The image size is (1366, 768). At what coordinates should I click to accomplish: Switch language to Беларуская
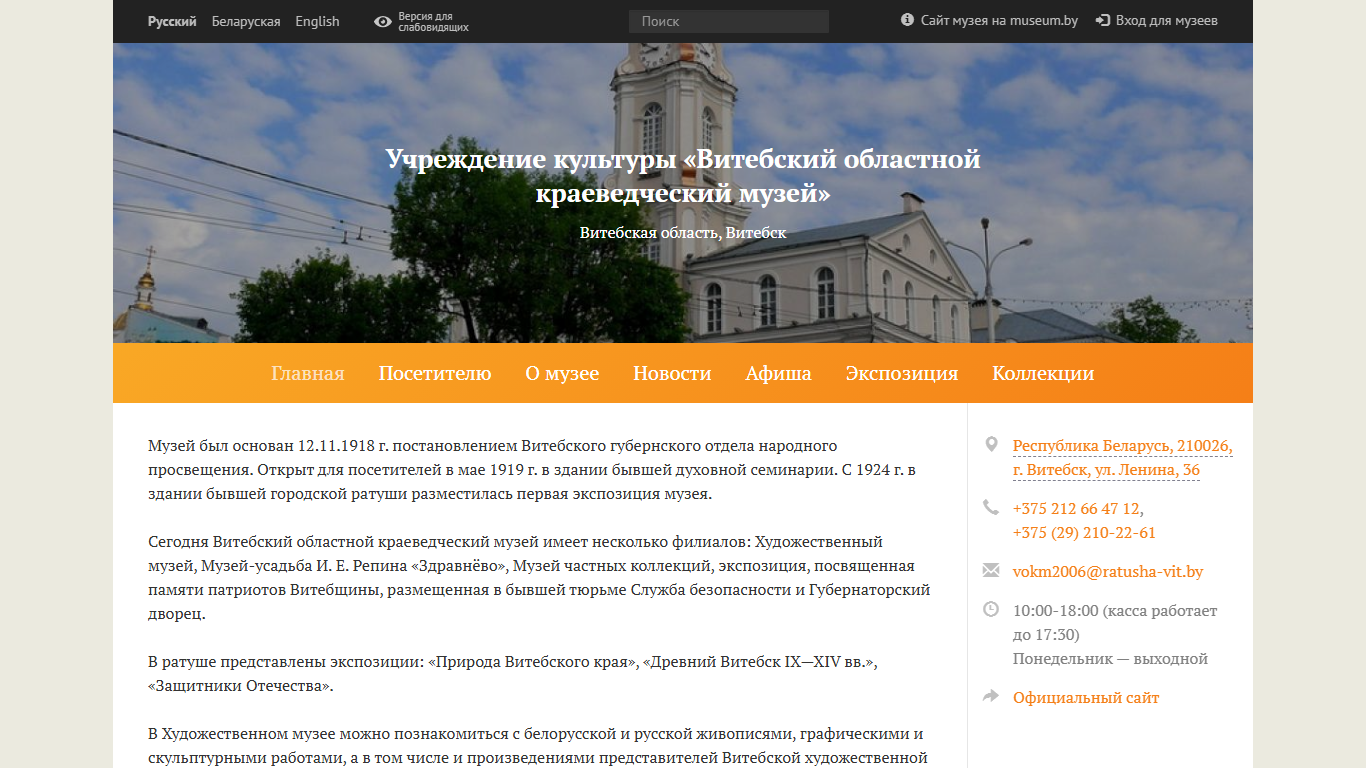pos(246,21)
